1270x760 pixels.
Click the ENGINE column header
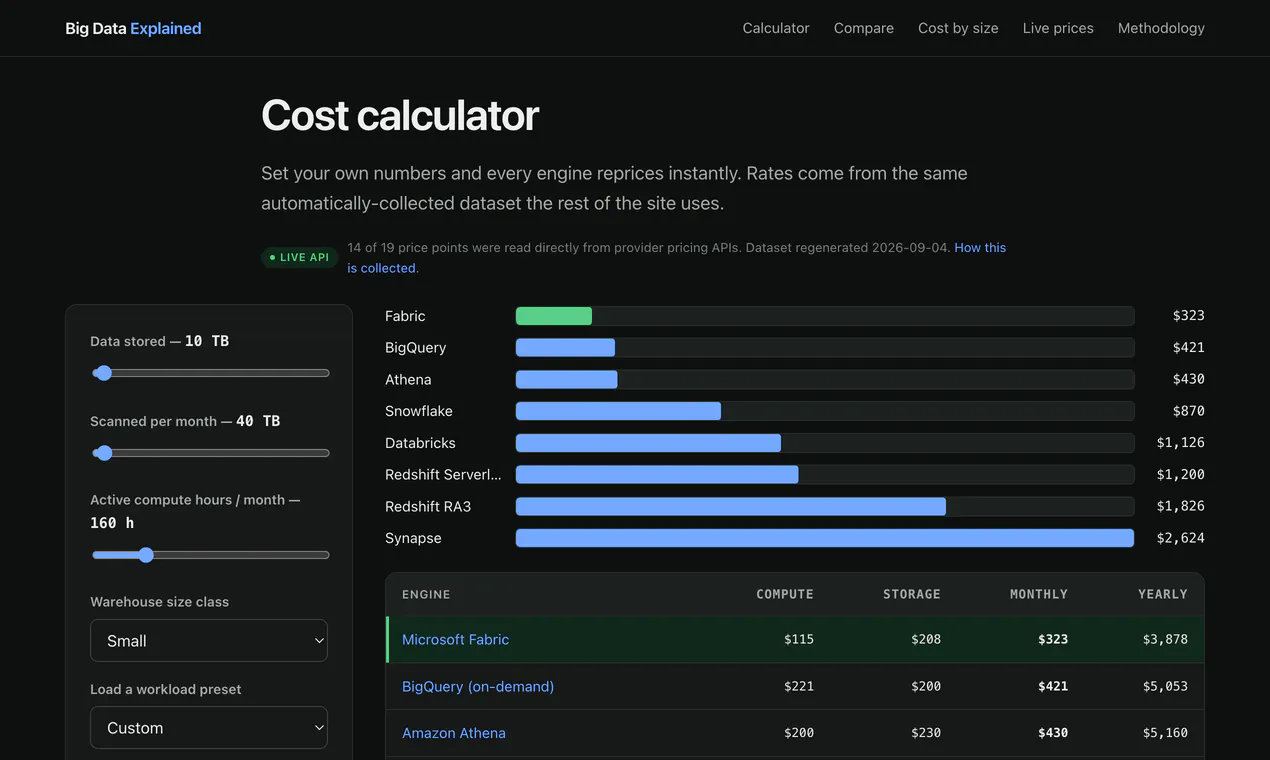coord(426,594)
